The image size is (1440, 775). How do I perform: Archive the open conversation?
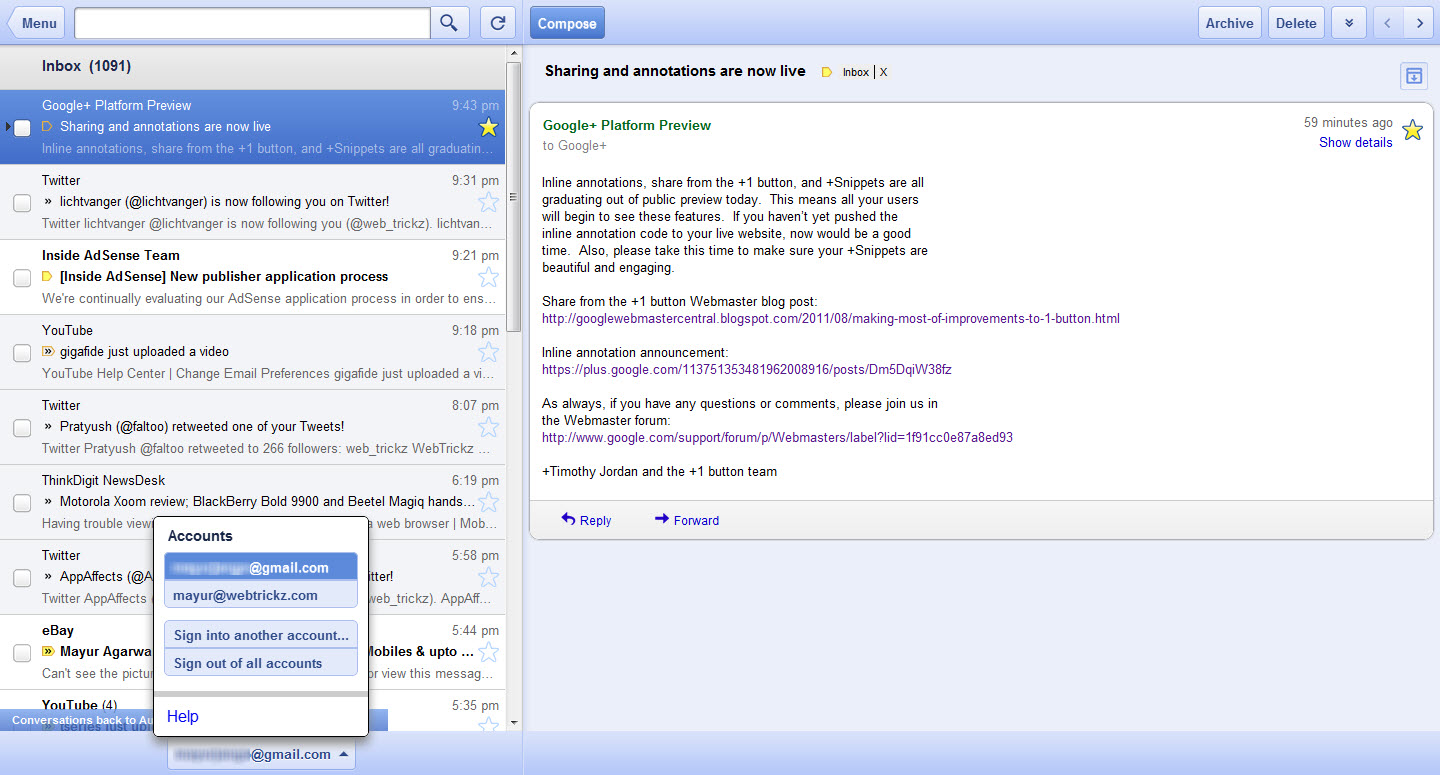coord(1229,23)
